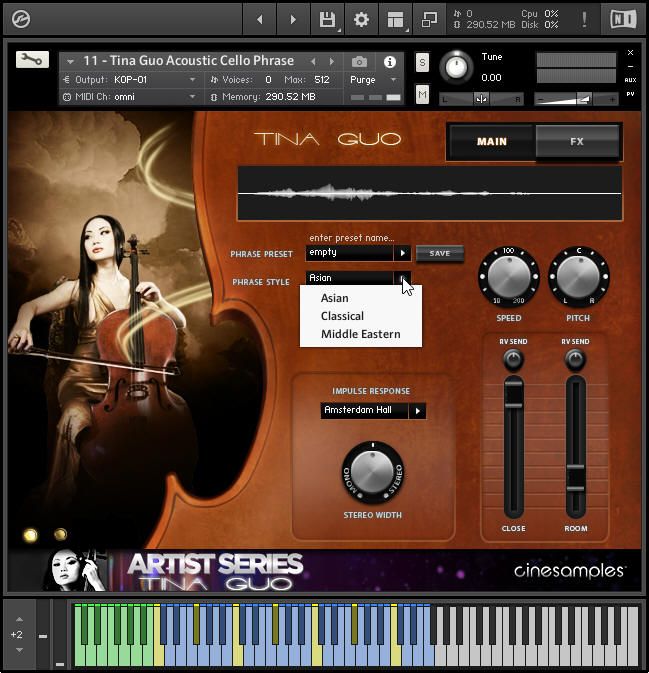Image resolution: width=649 pixels, height=673 pixels.
Task: Click the cinesamples logo link
Action: point(569,570)
